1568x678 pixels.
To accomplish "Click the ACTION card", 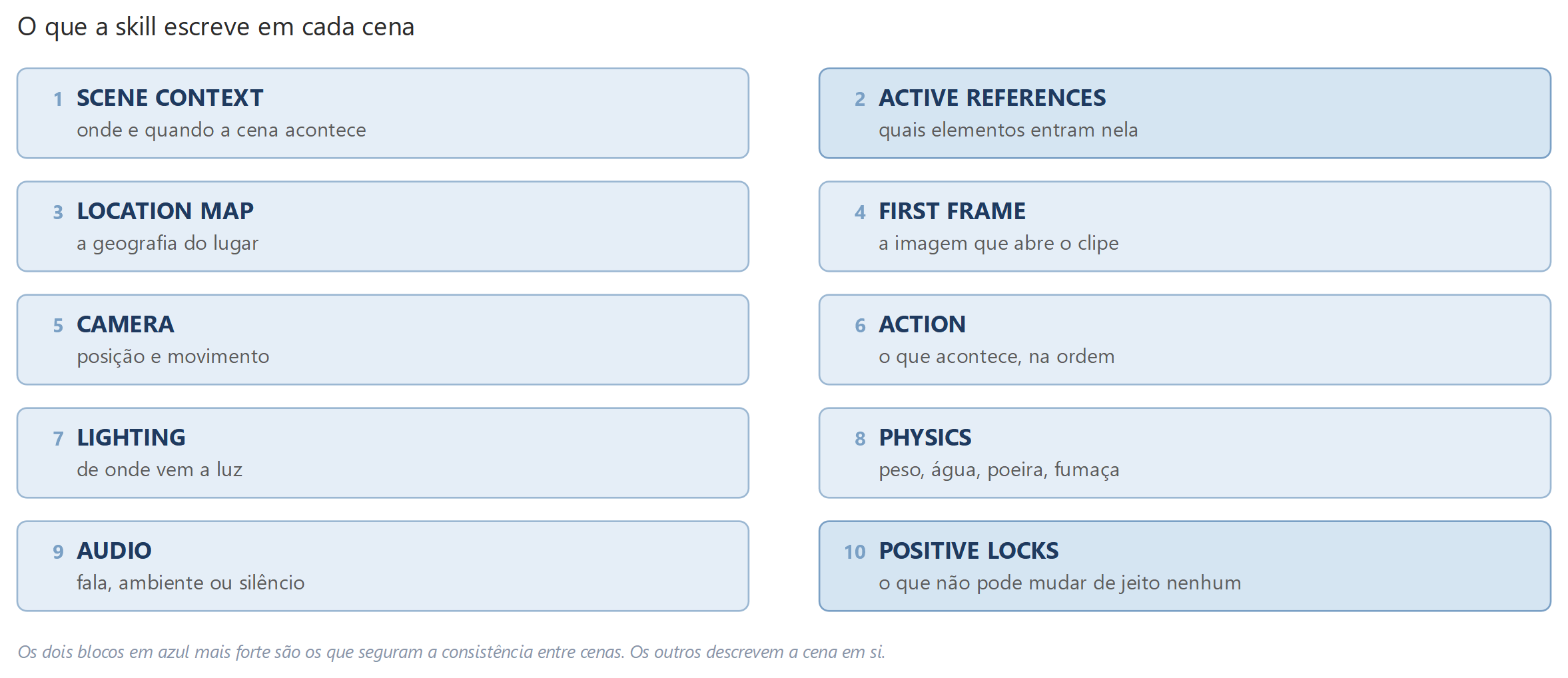I will pos(1185,340).
